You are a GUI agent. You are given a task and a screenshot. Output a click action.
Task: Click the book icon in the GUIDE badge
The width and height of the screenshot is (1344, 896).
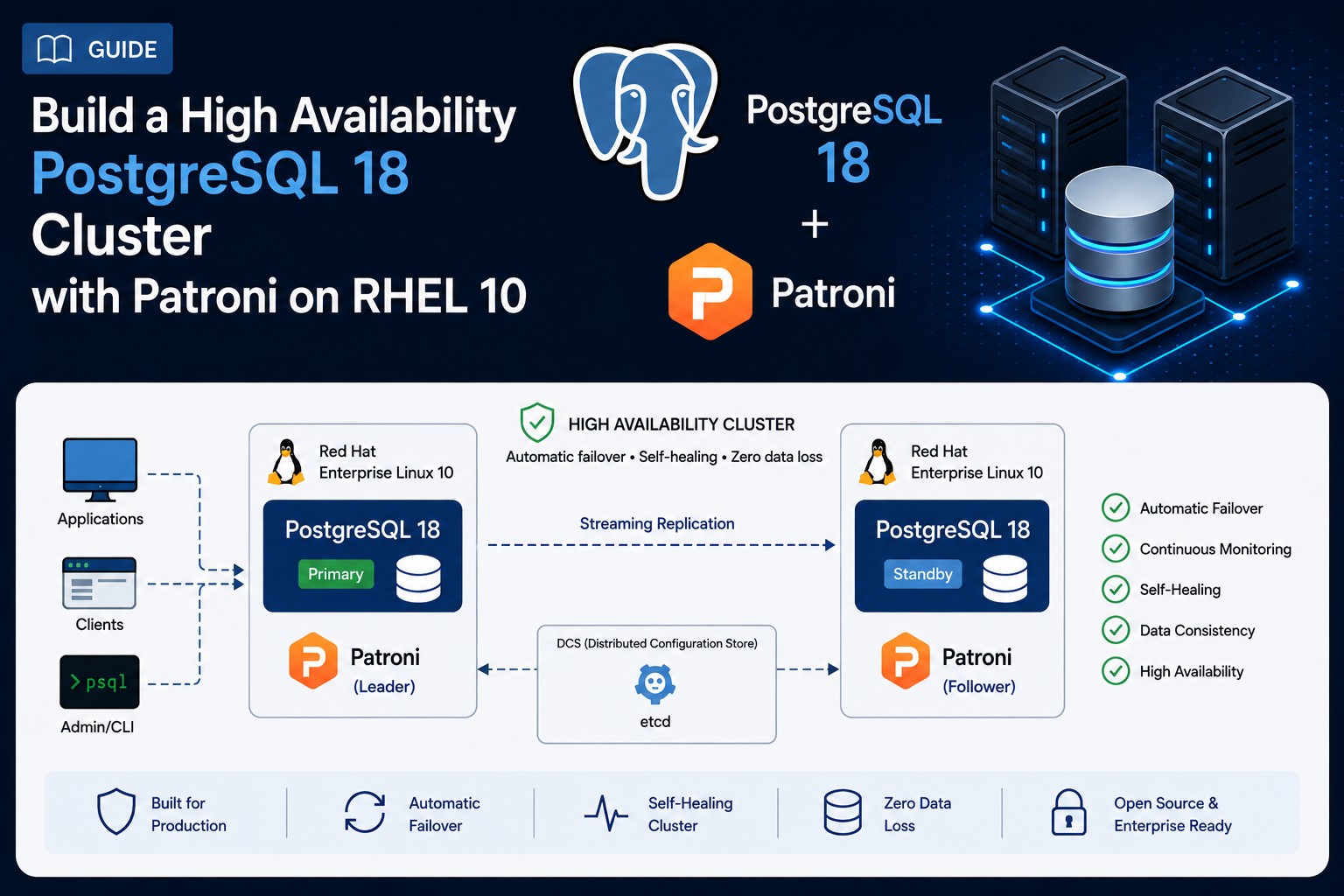tap(54, 49)
